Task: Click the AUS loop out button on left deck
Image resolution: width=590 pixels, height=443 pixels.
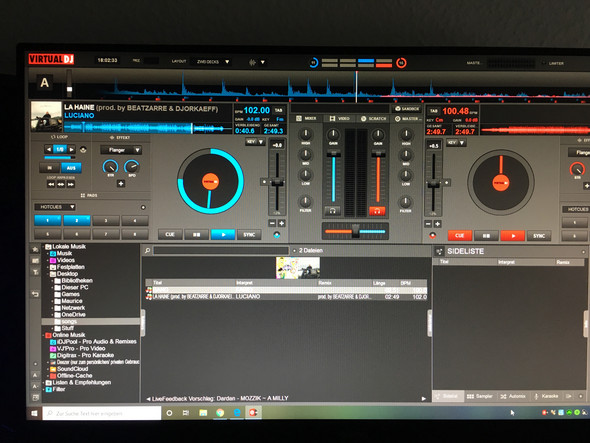Action: [x=71, y=168]
